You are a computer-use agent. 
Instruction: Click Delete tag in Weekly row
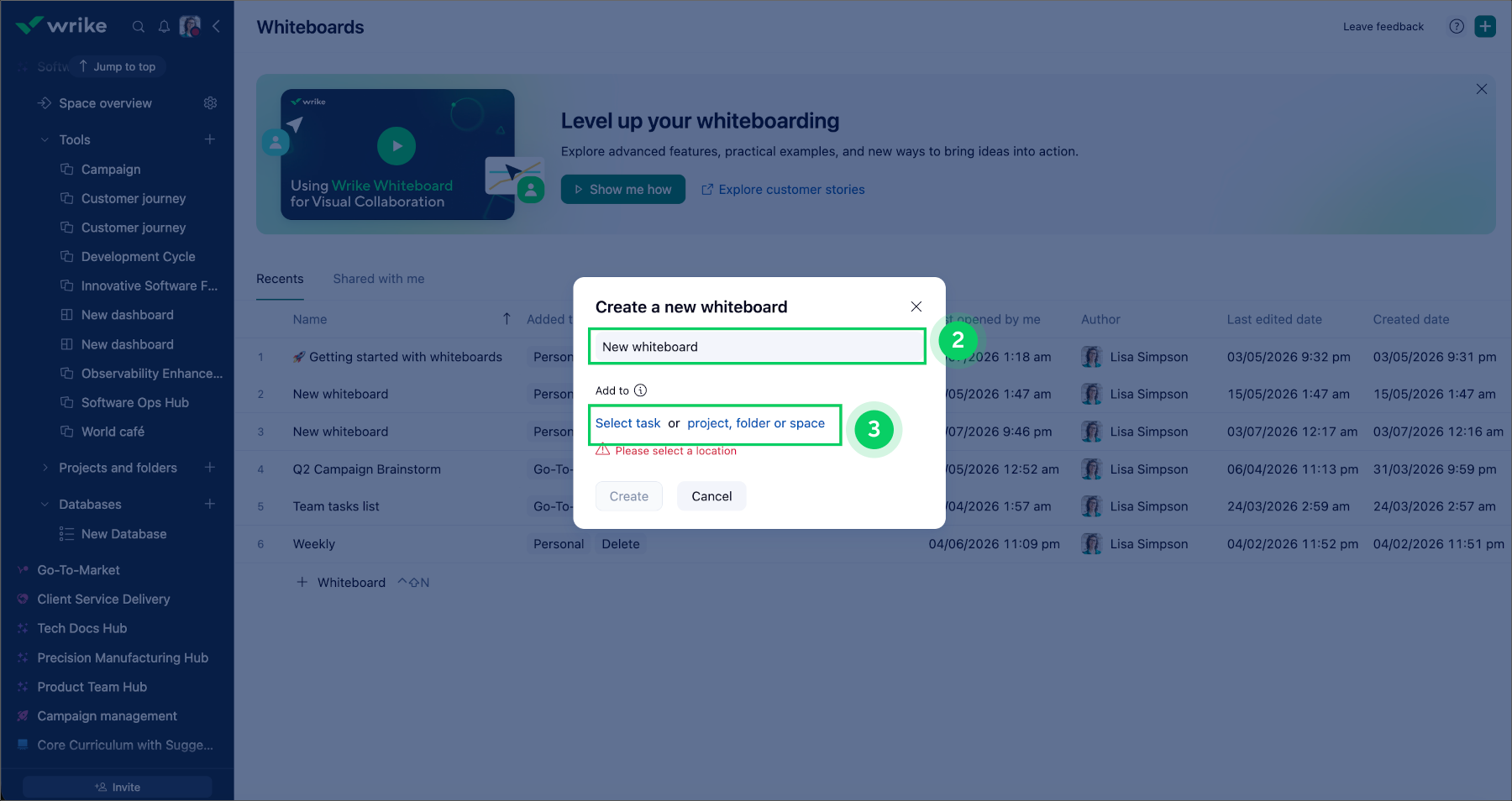pos(621,544)
